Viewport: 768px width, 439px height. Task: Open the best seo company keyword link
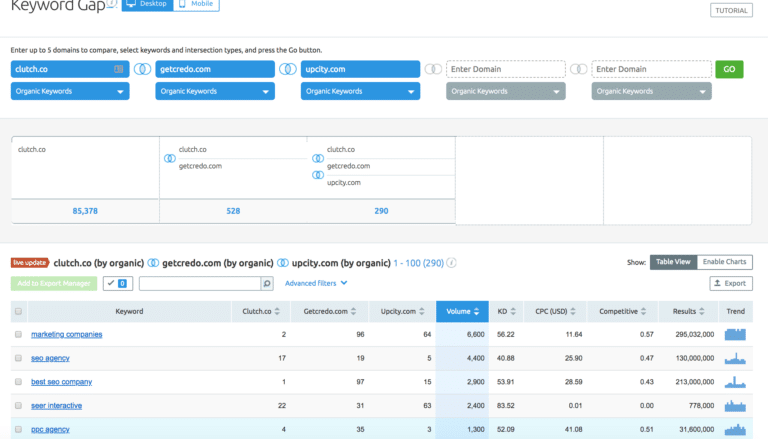tap(62, 382)
